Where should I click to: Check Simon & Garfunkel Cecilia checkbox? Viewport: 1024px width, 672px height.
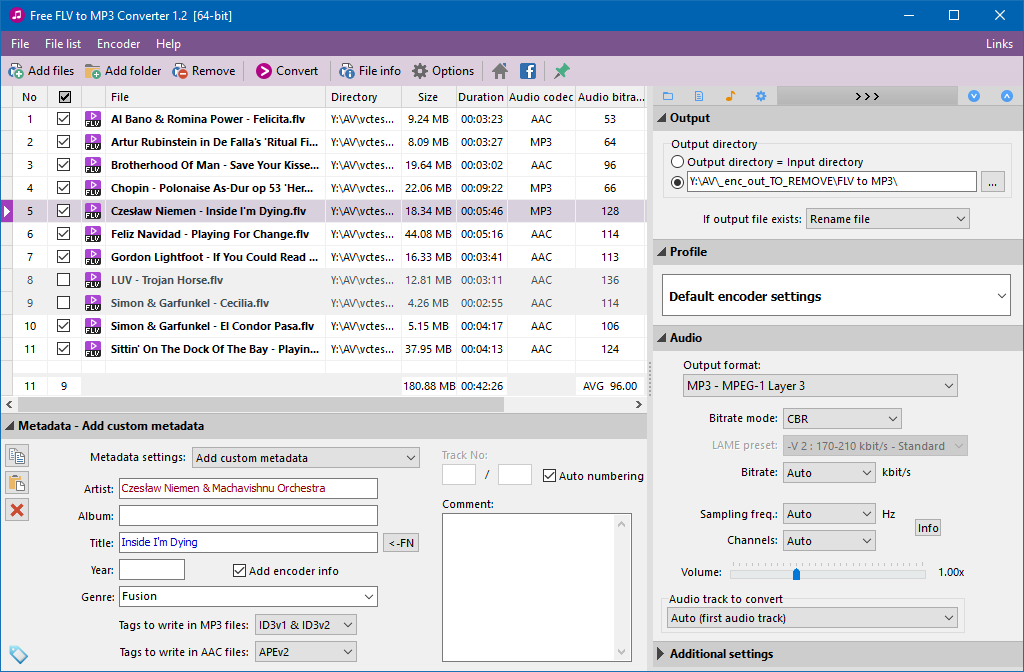coord(63,303)
